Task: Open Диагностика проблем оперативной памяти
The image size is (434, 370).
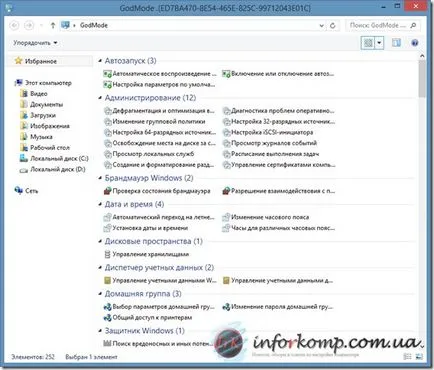Action: (279, 111)
